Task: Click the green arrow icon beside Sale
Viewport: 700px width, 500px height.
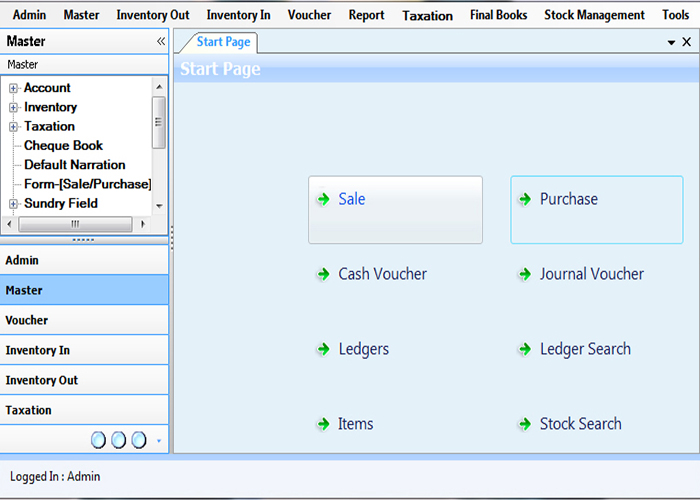Action: [323, 199]
